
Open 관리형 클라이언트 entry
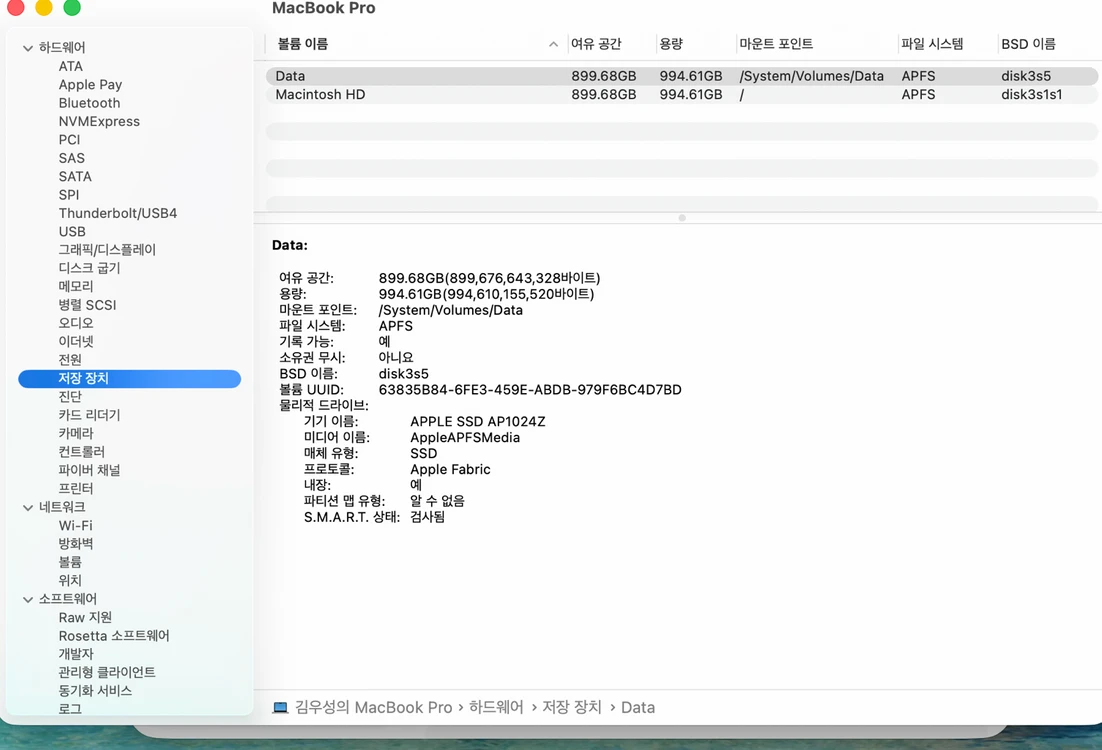[x=107, y=672]
